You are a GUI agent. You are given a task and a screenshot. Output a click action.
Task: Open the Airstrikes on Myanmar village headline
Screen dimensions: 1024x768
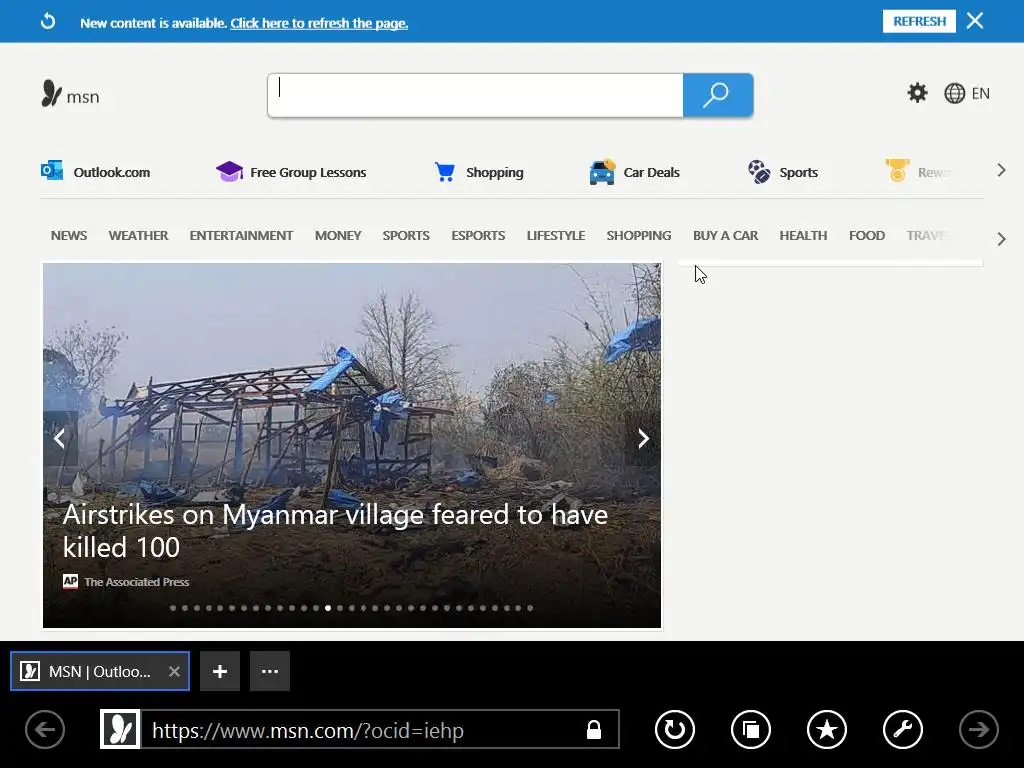(335, 531)
